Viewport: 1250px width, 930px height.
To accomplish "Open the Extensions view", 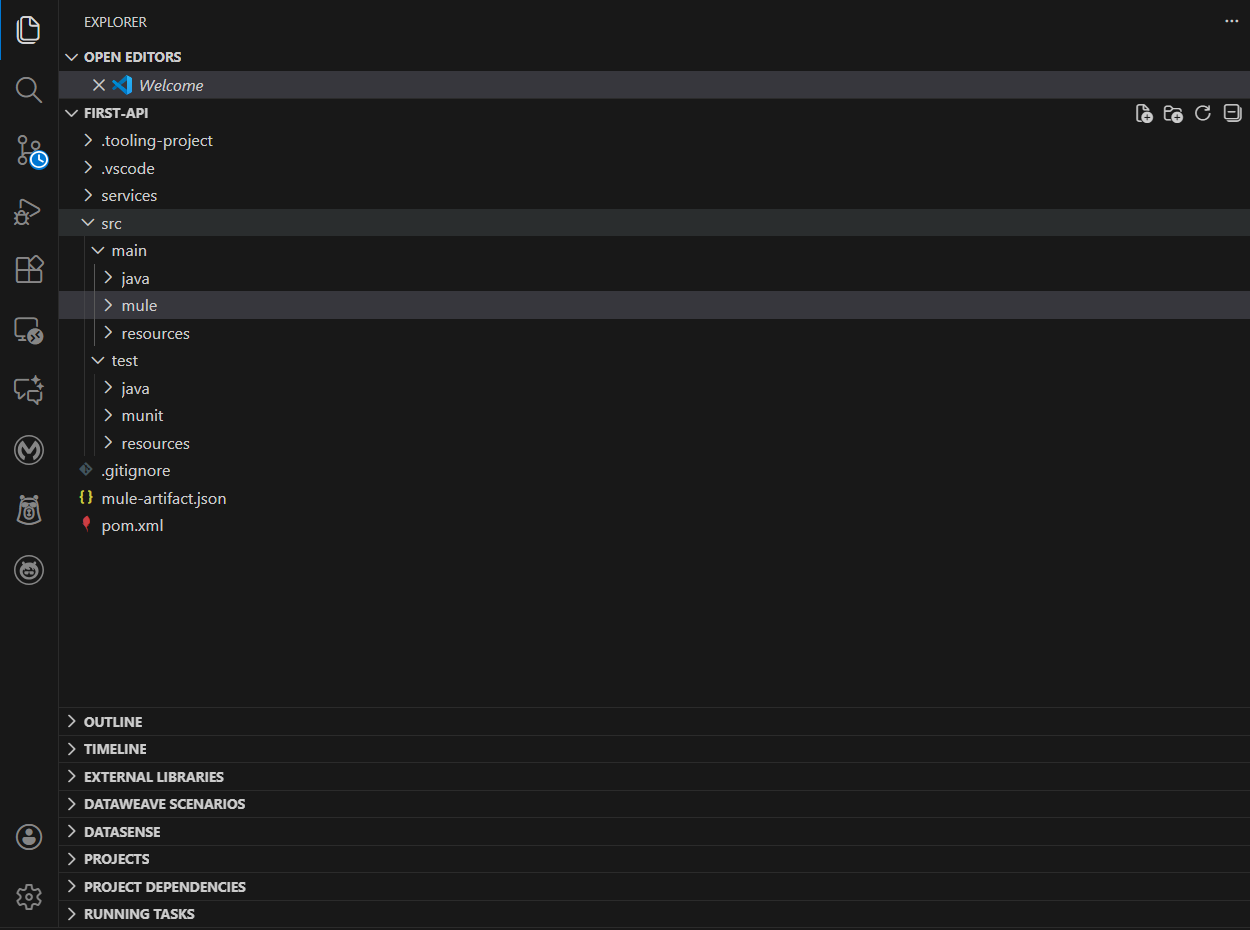I will 29,270.
